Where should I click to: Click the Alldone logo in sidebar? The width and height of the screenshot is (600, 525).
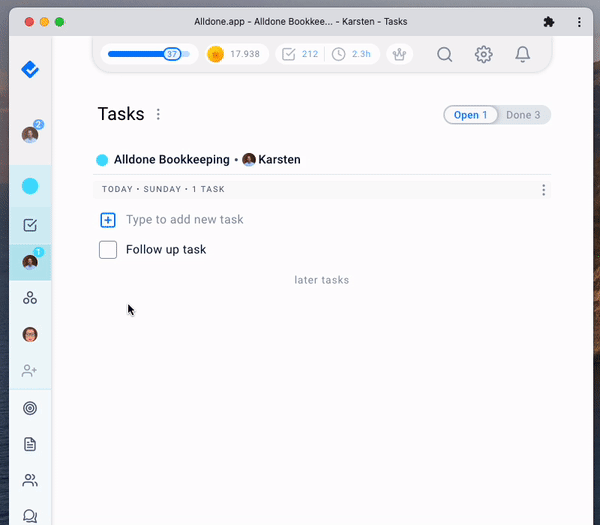coord(30,70)
